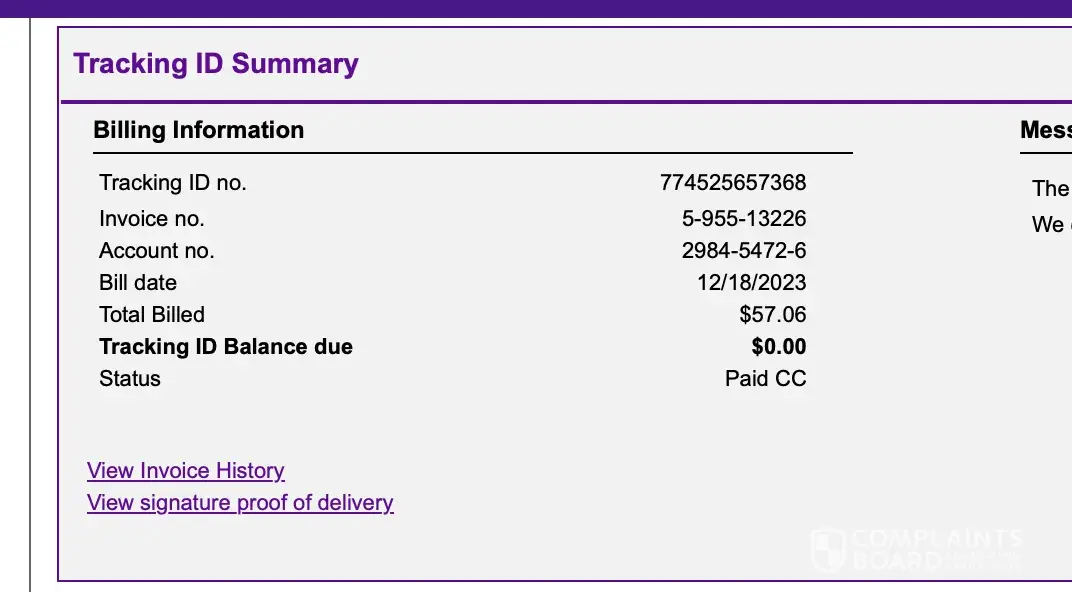Click the Total Billed label

pyautogui.click(x=152, y=315)
